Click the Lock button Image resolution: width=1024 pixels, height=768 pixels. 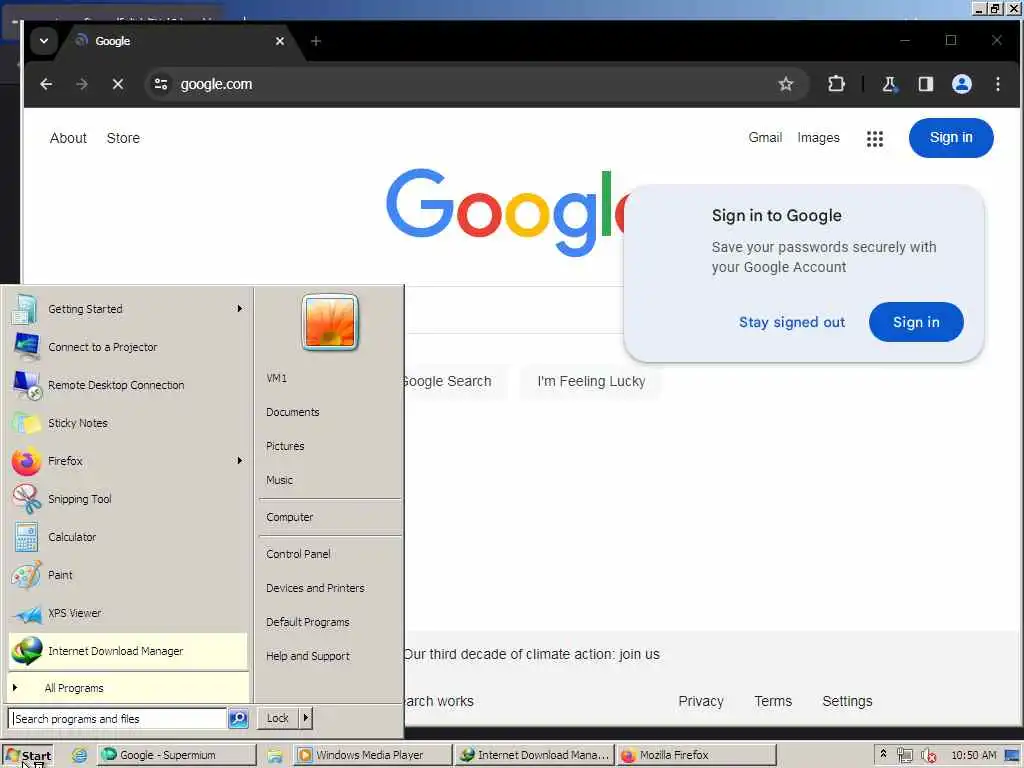coord(278,718)
